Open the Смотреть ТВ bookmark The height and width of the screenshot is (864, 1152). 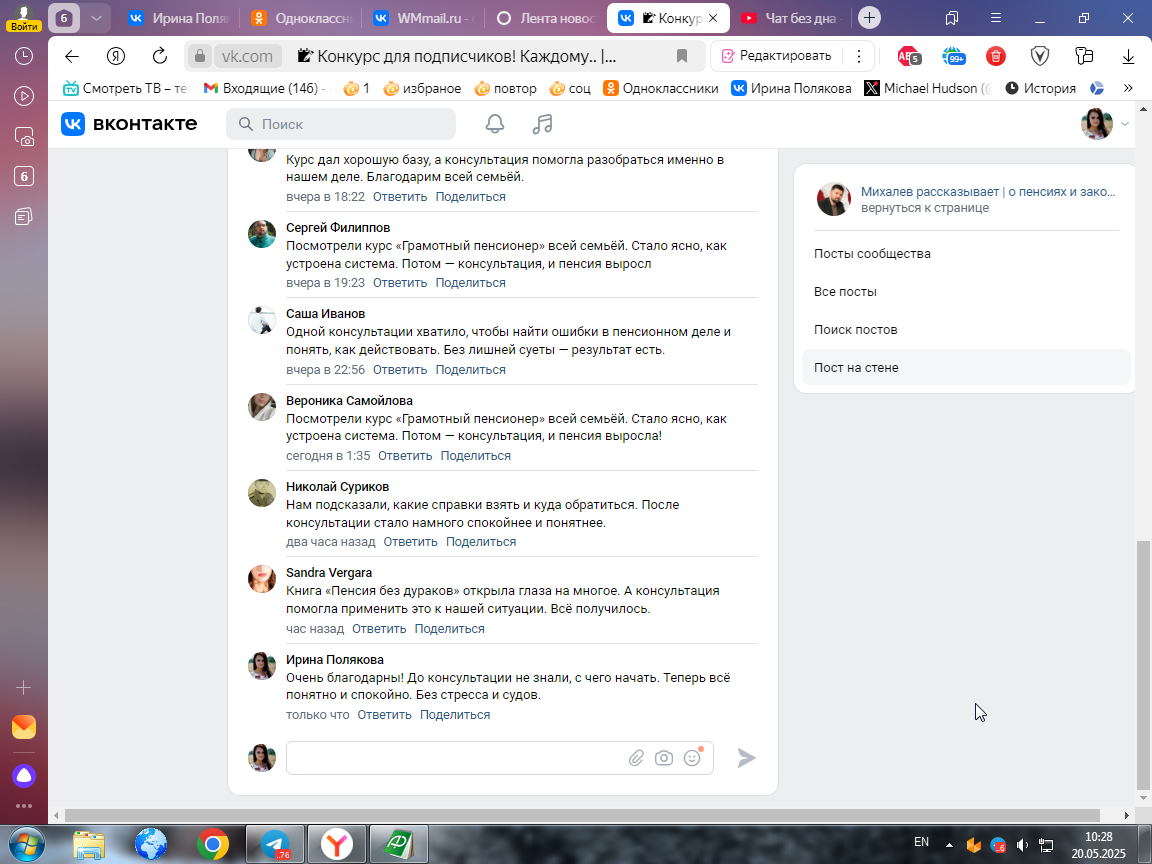(126, 88)
